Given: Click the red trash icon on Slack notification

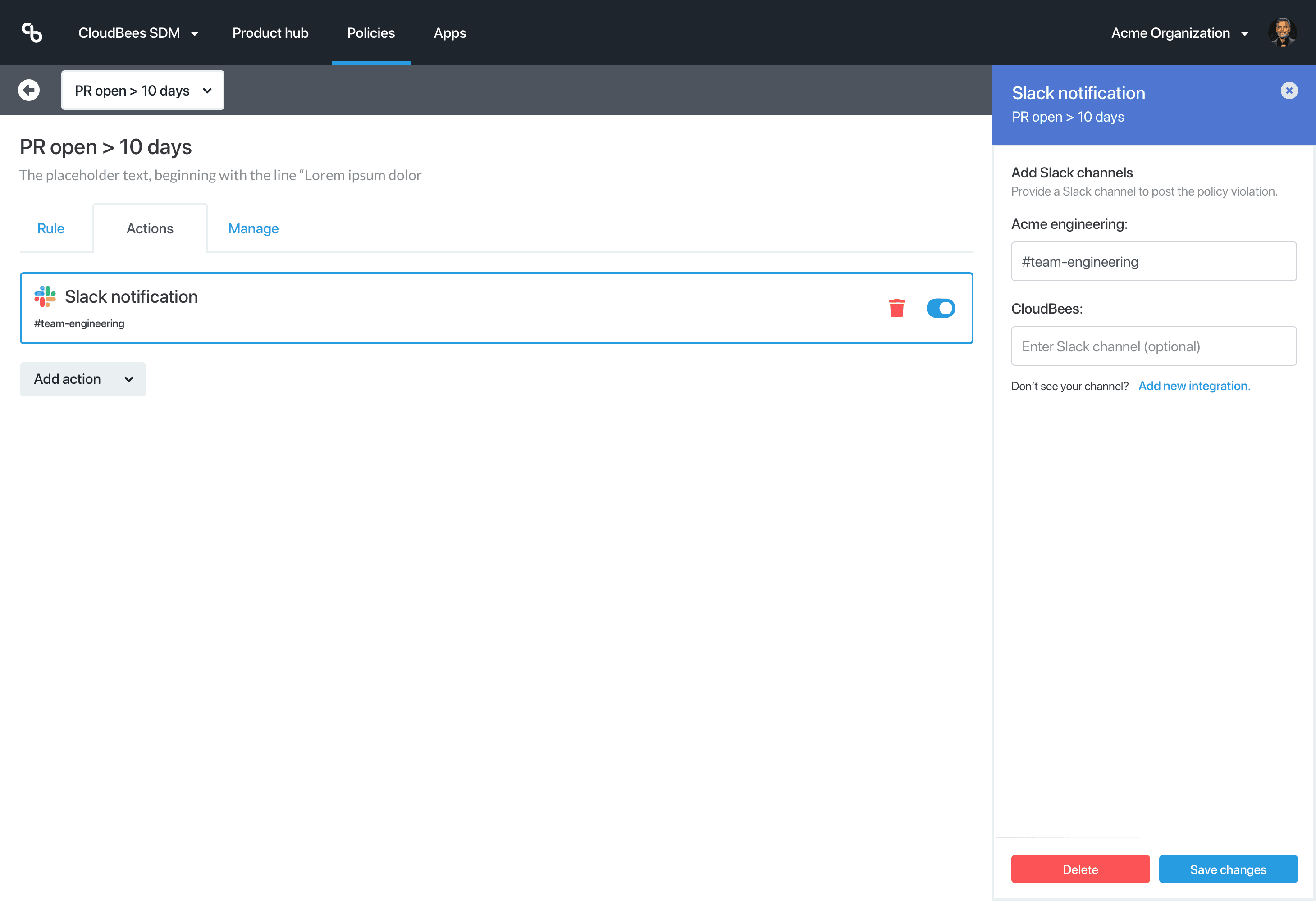Looking at the screenshot, I should 896,308.
